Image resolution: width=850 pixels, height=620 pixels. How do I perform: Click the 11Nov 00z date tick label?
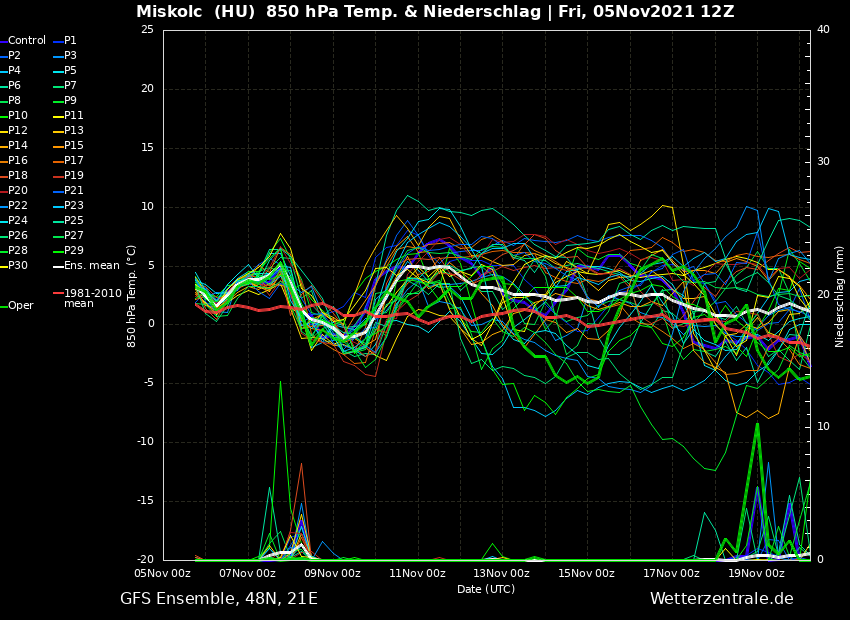point(417,574)
